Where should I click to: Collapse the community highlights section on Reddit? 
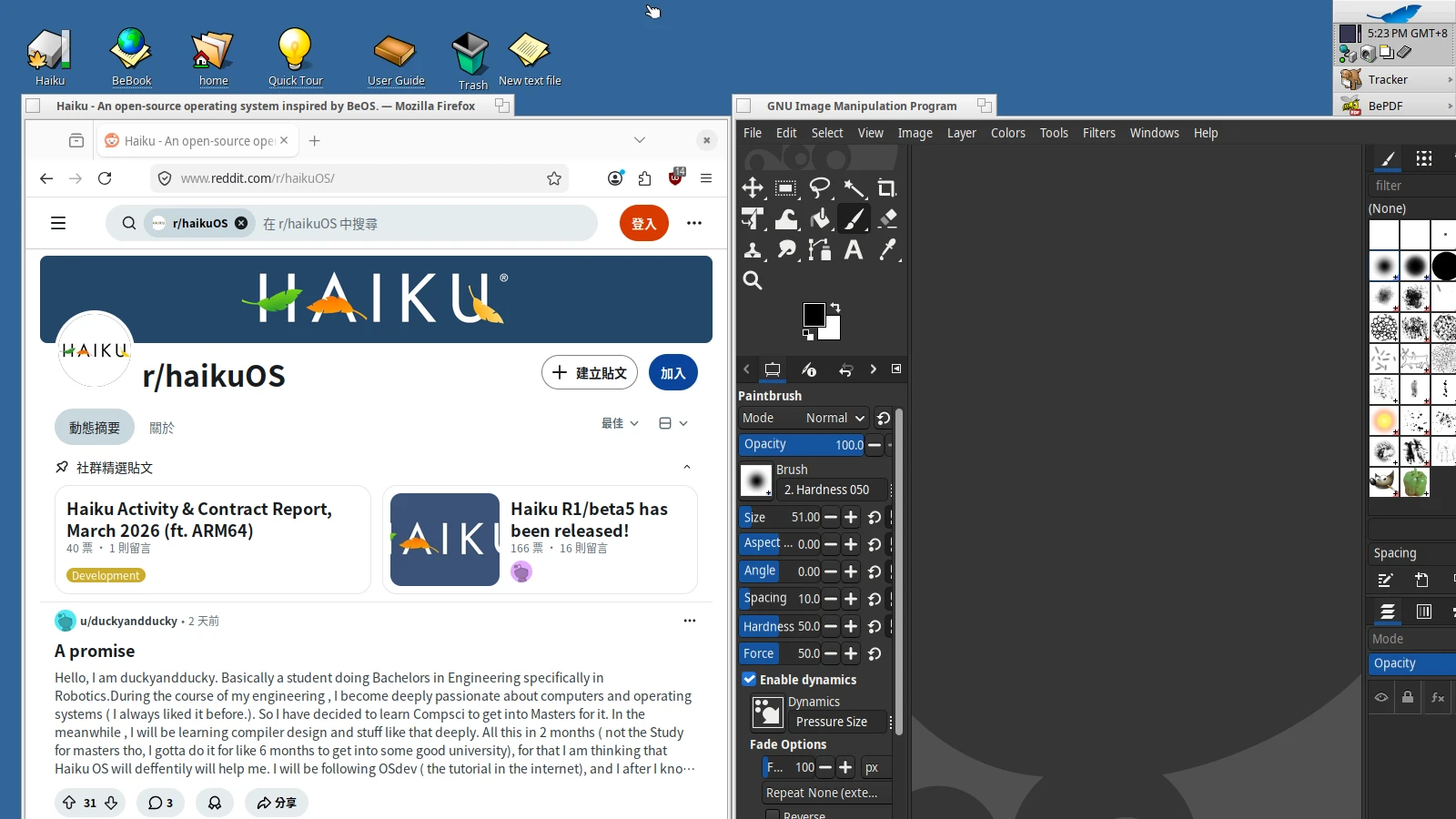click(687, 468)
